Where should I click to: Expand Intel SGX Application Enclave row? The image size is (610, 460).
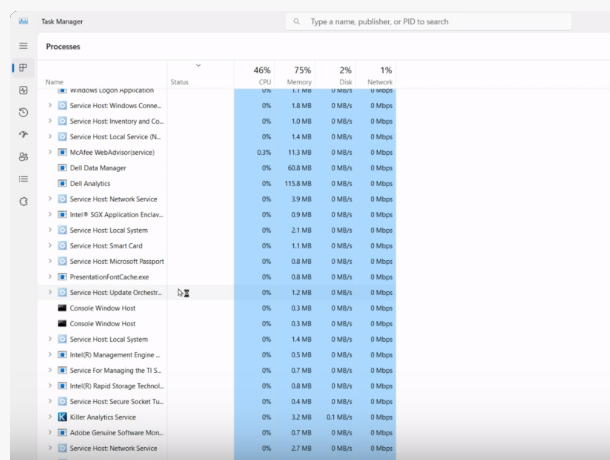point(50,214)
